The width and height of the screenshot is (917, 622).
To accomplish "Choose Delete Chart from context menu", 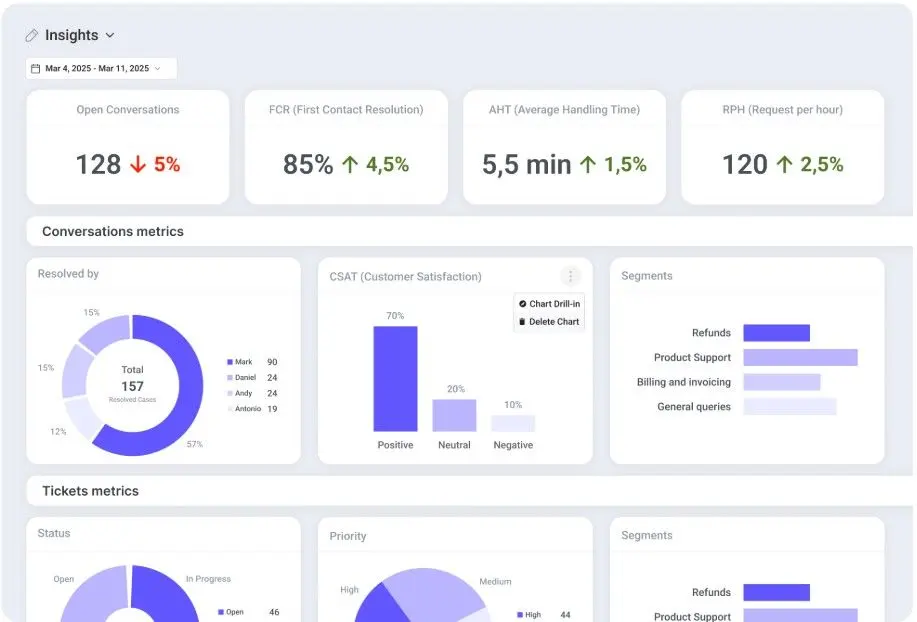I will [x=549, y=322].
